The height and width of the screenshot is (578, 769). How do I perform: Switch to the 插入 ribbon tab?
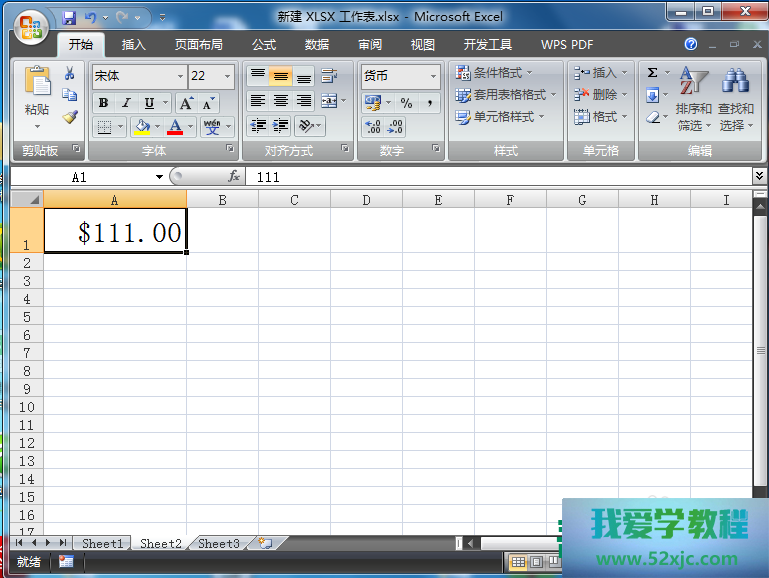[x=133, y=45]
